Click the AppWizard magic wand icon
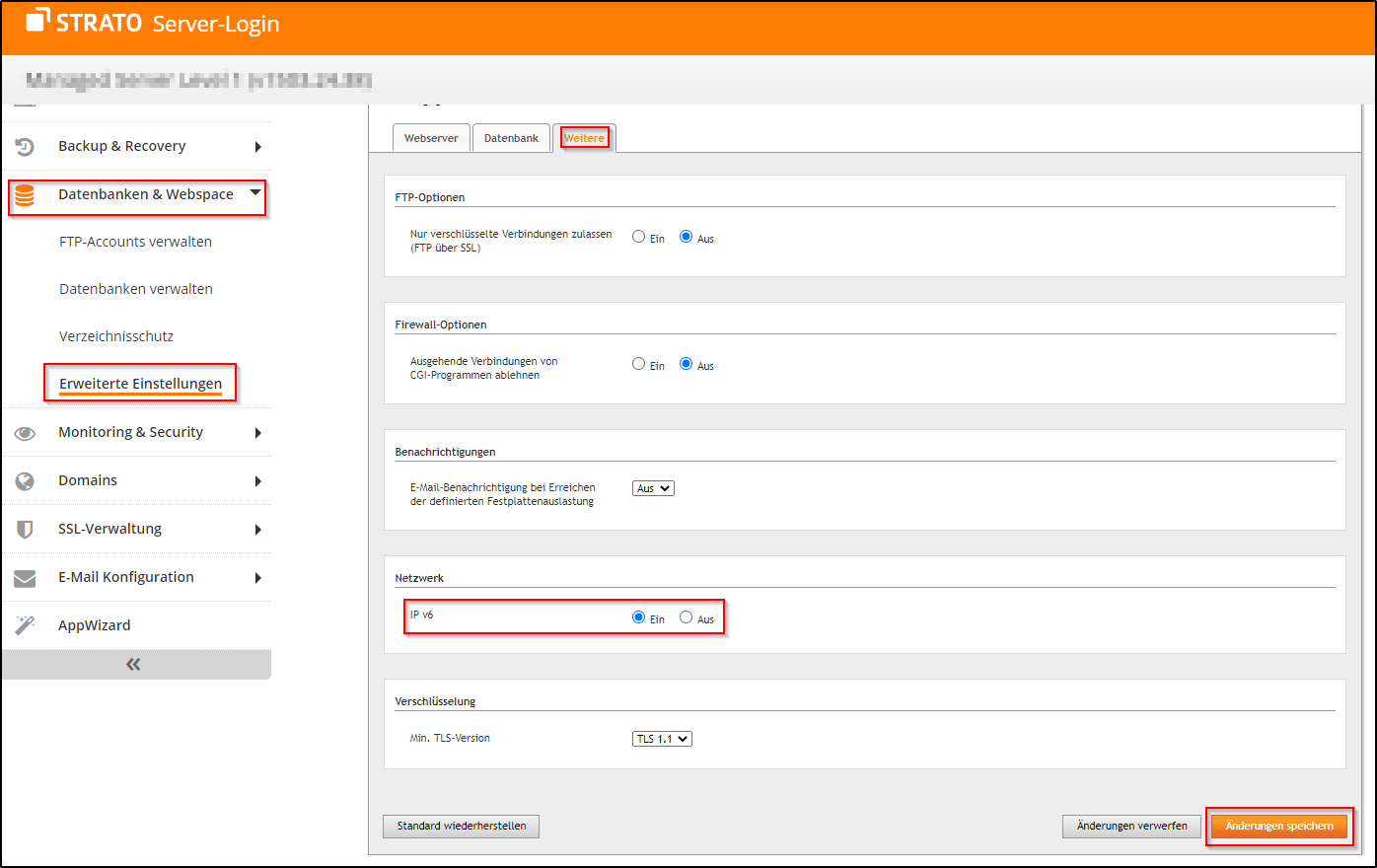The width and height of the screenshot is (1377, 868). [25, 625]
